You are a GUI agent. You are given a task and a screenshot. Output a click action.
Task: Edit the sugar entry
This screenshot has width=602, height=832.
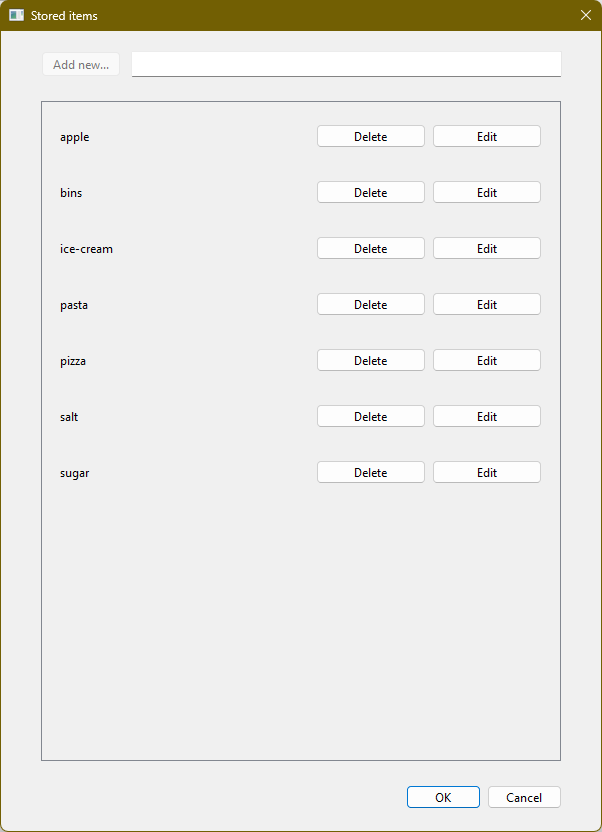click(x=486, y=472)
